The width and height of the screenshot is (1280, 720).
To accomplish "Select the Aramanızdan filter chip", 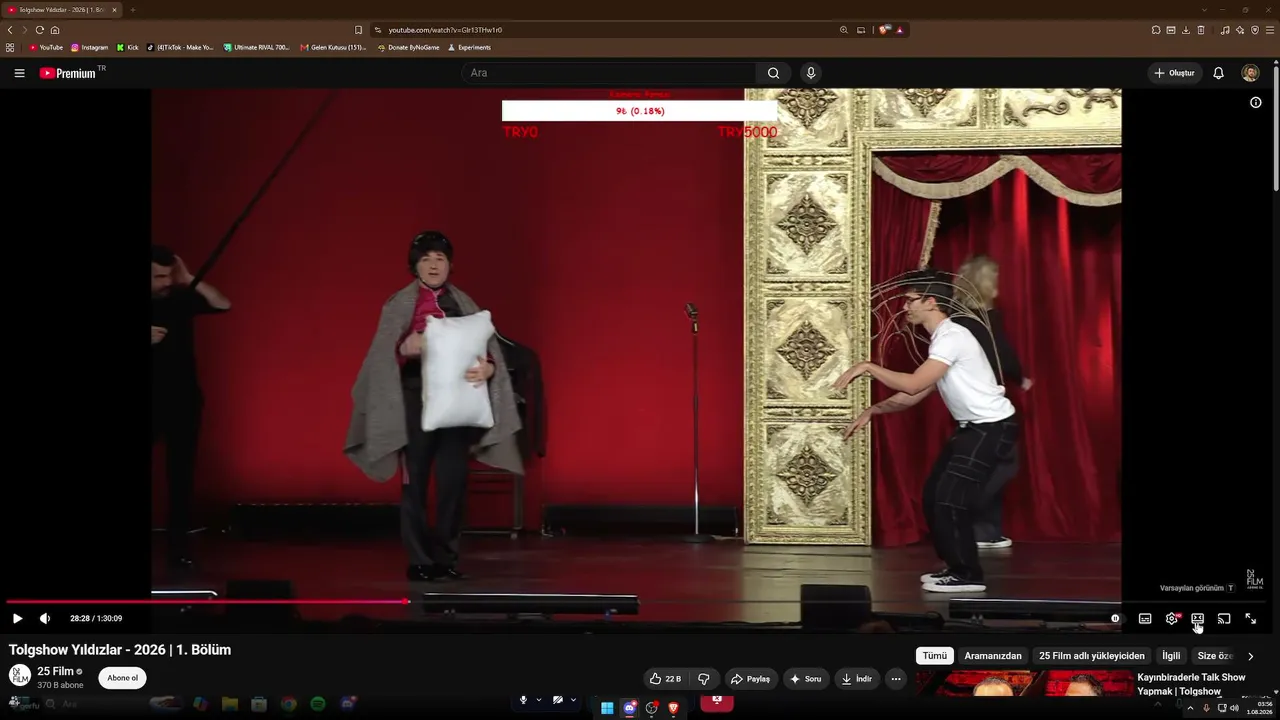I will coord(993,656).
